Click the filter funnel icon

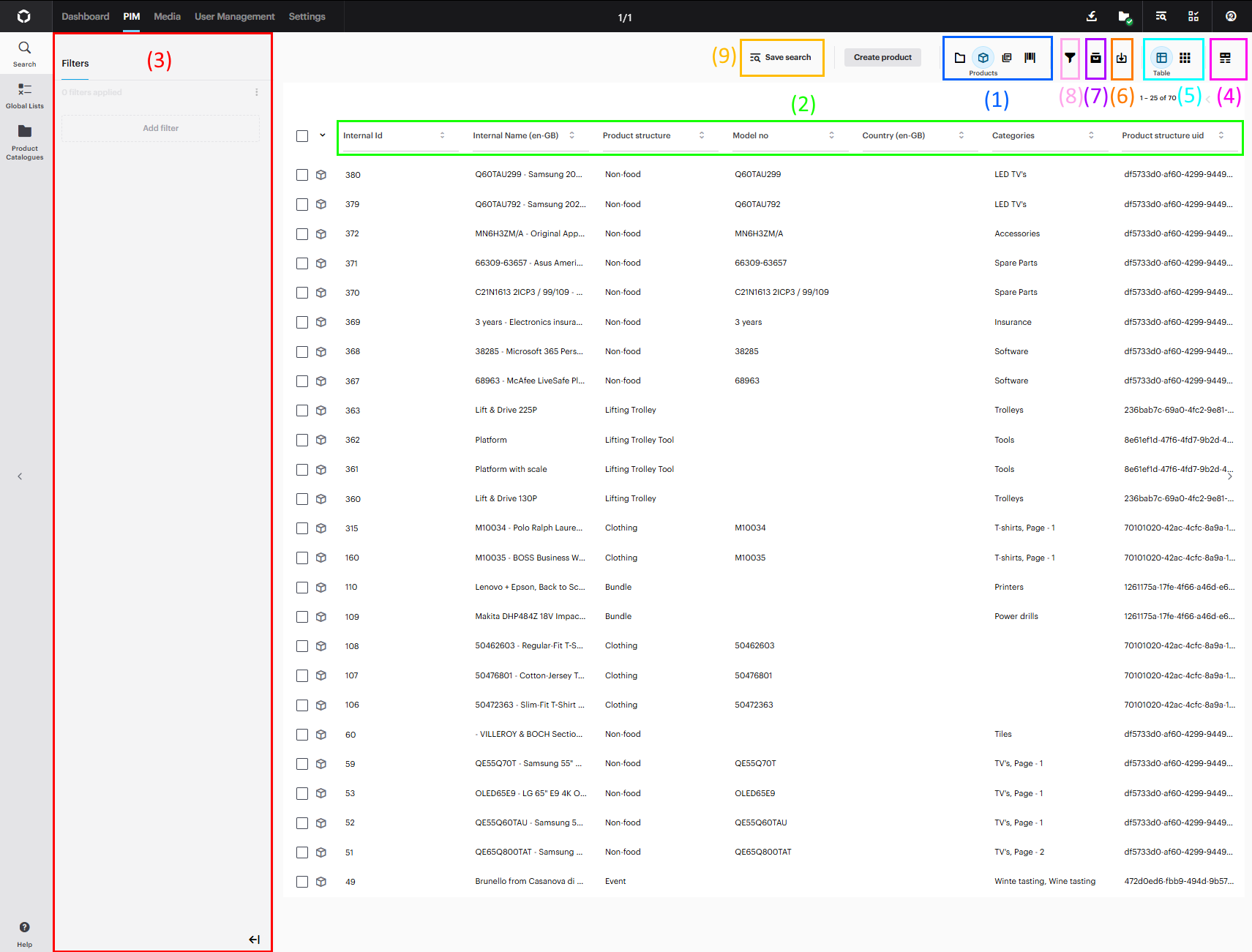(1070, 58)
